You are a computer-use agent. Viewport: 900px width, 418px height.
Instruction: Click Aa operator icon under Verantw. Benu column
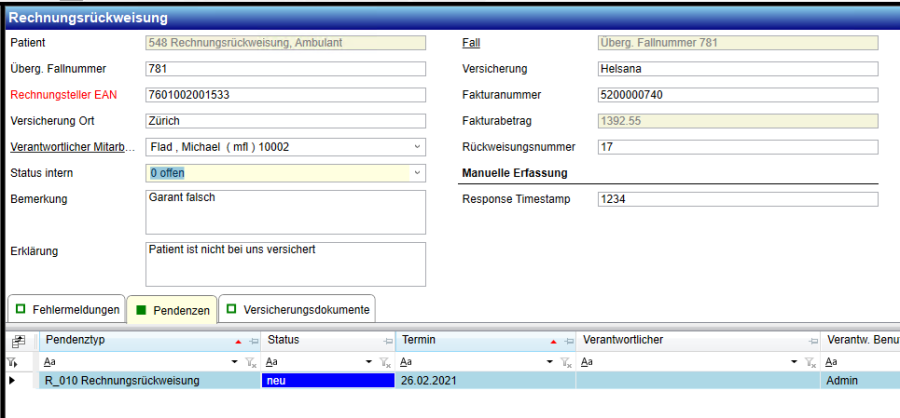coord(831,362)
